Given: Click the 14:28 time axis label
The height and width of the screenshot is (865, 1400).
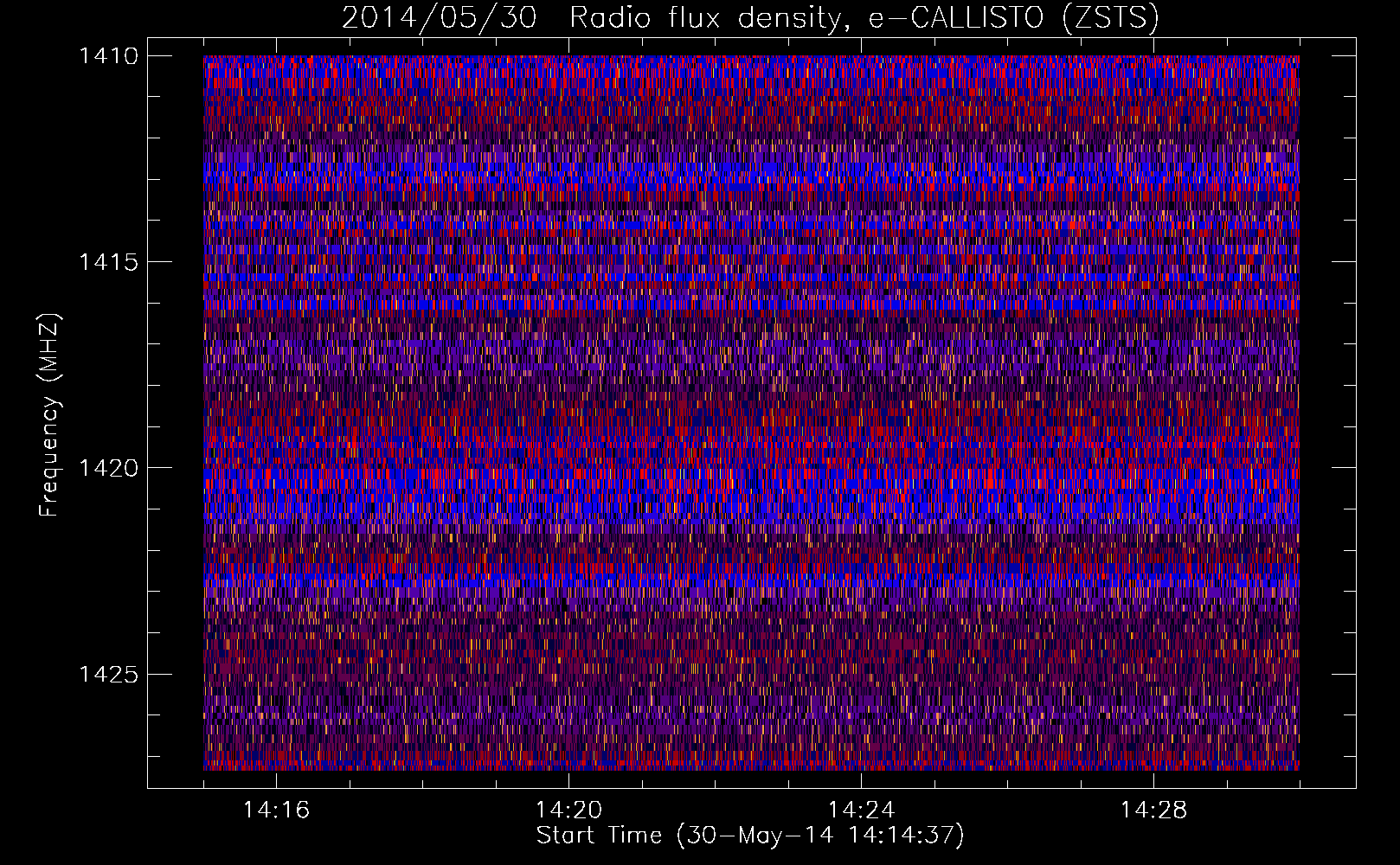Looking at the screenshot, I should [x=1153, y=810].
